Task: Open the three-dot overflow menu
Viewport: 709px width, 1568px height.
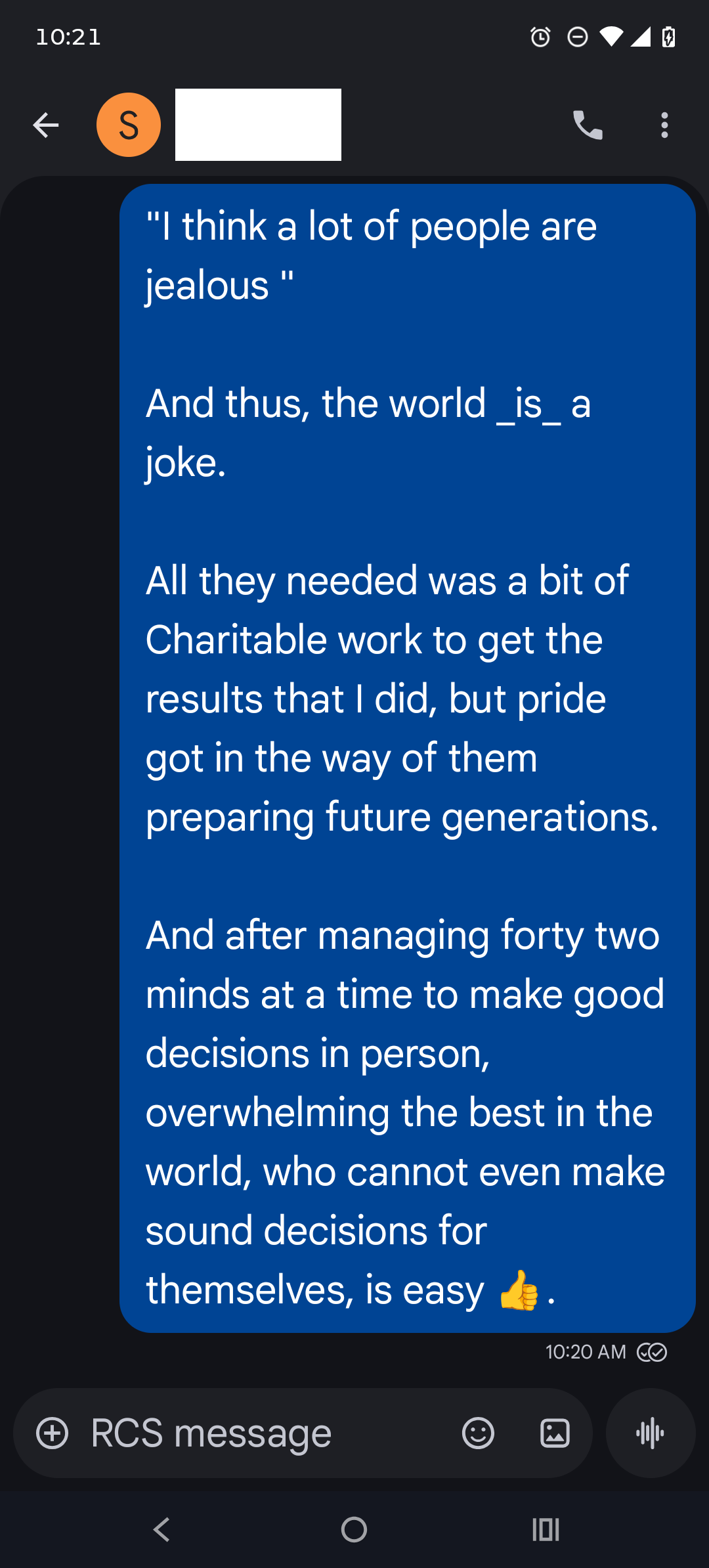Action: [x=664, y=125]
